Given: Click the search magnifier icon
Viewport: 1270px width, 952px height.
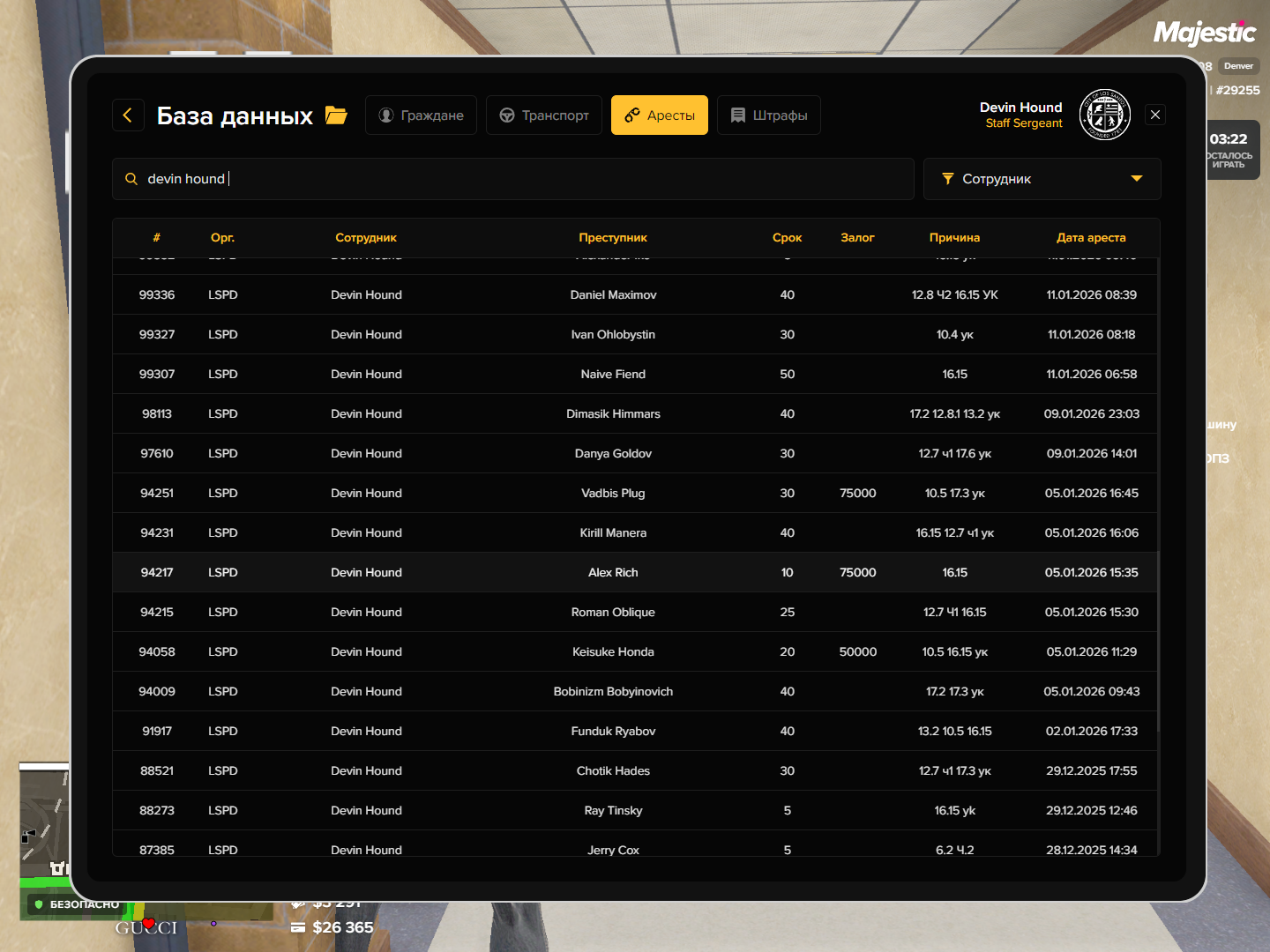Looking at the screenshot, I should click(131, 179).
